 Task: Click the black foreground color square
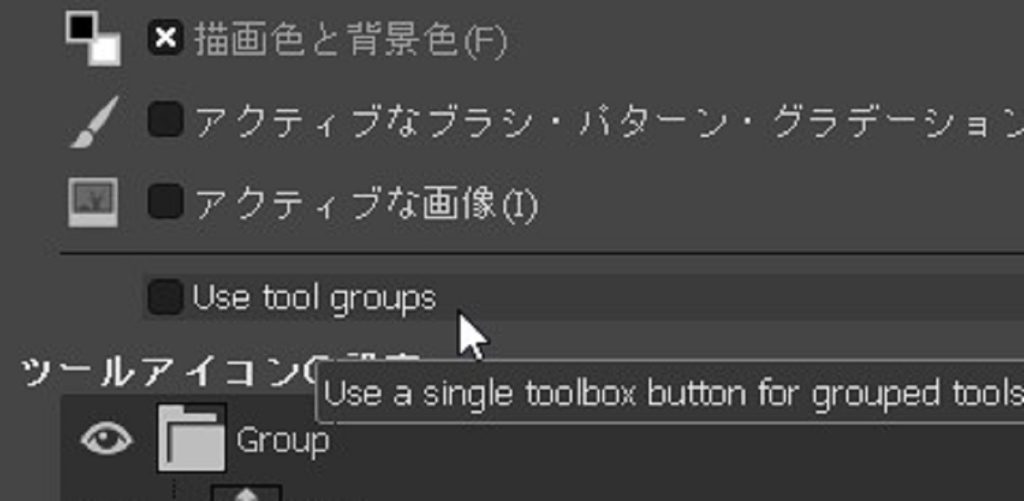[80, 27]
